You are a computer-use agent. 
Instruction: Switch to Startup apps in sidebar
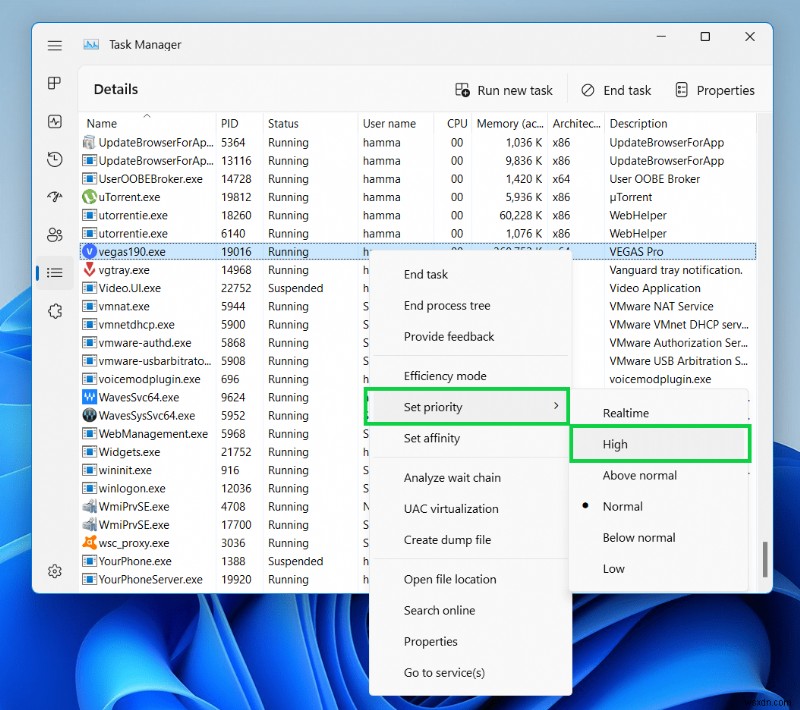pyautogui.click(x=55, y=197)
